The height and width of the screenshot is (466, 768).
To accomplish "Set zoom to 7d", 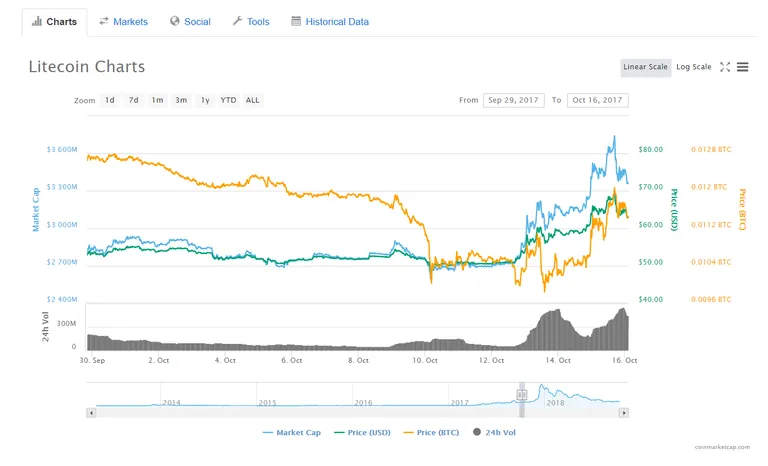I will coord(133,100).
